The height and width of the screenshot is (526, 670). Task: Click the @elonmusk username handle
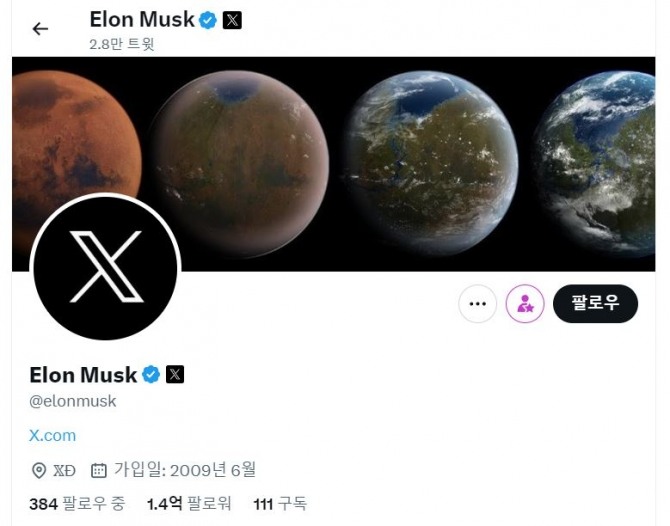[73, 401]
